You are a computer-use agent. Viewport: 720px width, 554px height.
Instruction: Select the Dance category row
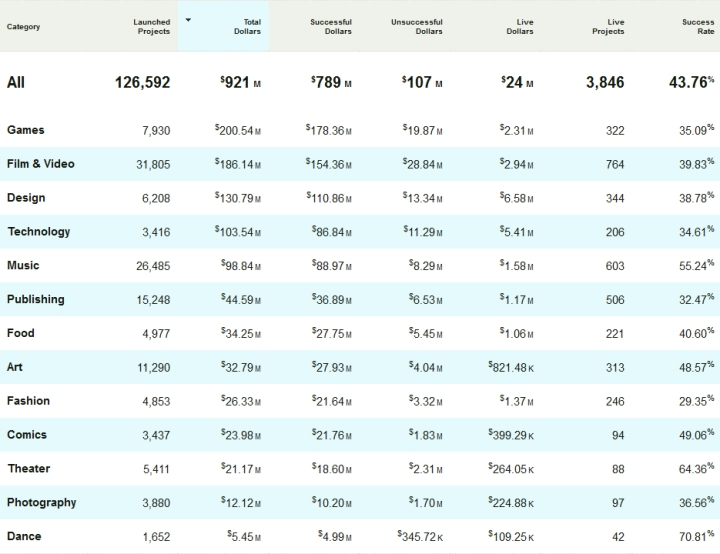pos(360,536)
